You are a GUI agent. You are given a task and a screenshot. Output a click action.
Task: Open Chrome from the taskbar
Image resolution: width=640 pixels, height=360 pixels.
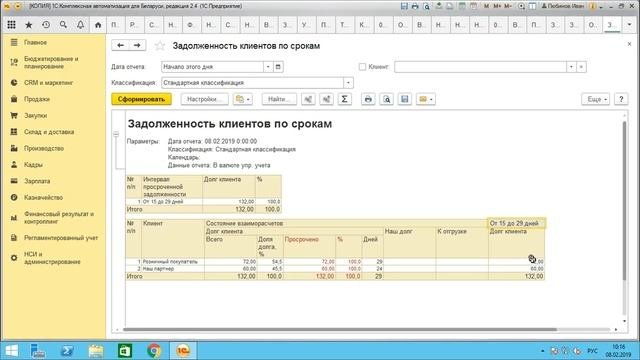(154, 351)
